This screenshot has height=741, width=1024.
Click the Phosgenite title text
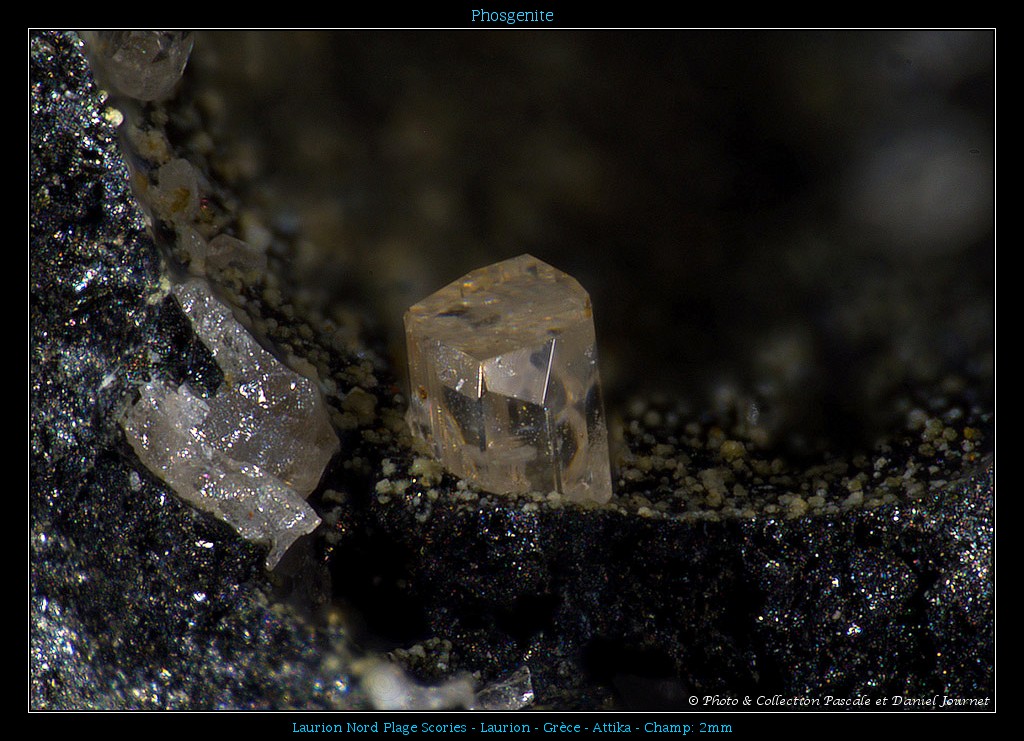[x=512, y=15]
